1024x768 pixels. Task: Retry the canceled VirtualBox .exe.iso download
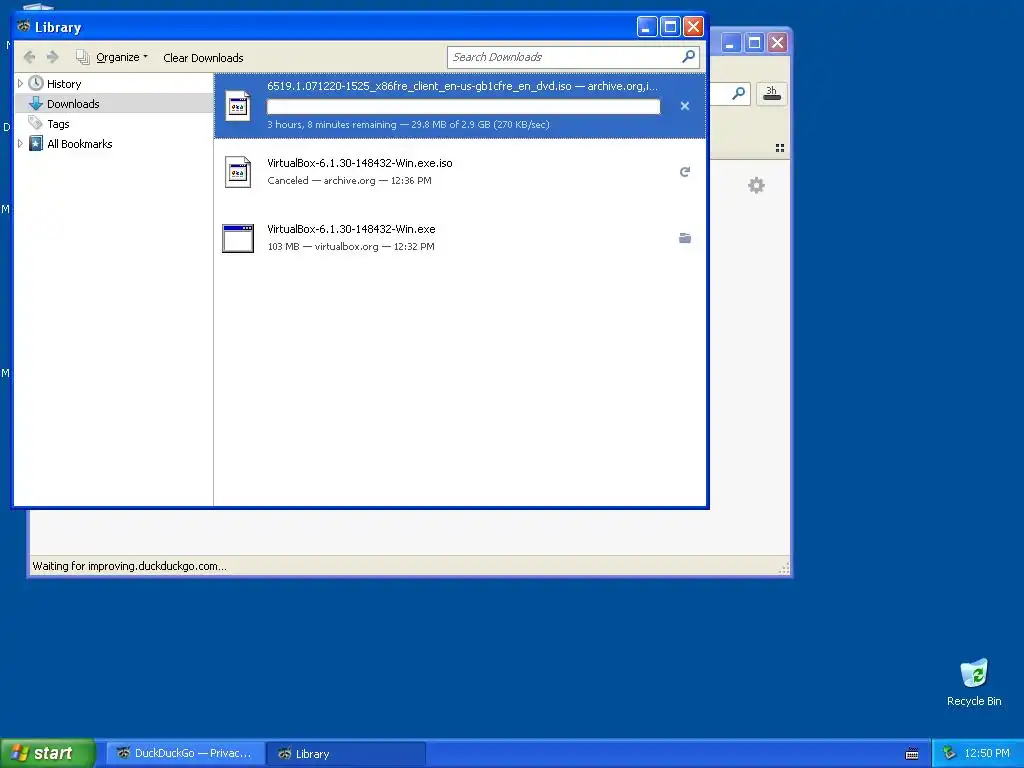tap(684, 172)
